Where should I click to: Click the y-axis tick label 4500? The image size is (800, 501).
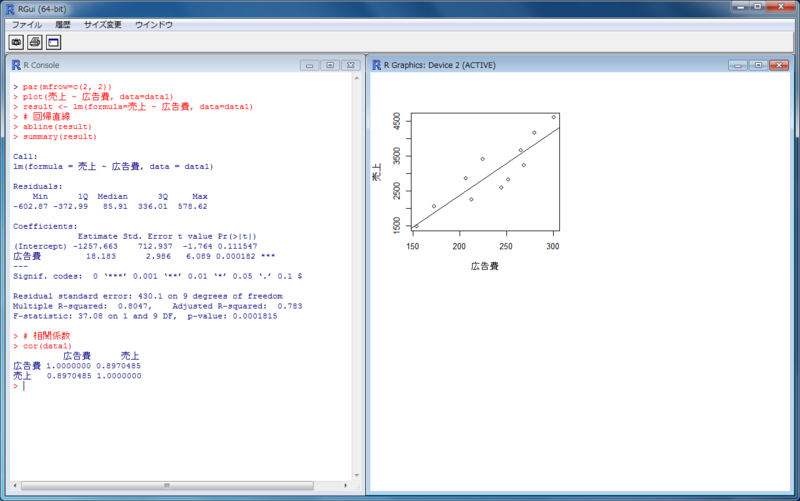tap(397, 123)
